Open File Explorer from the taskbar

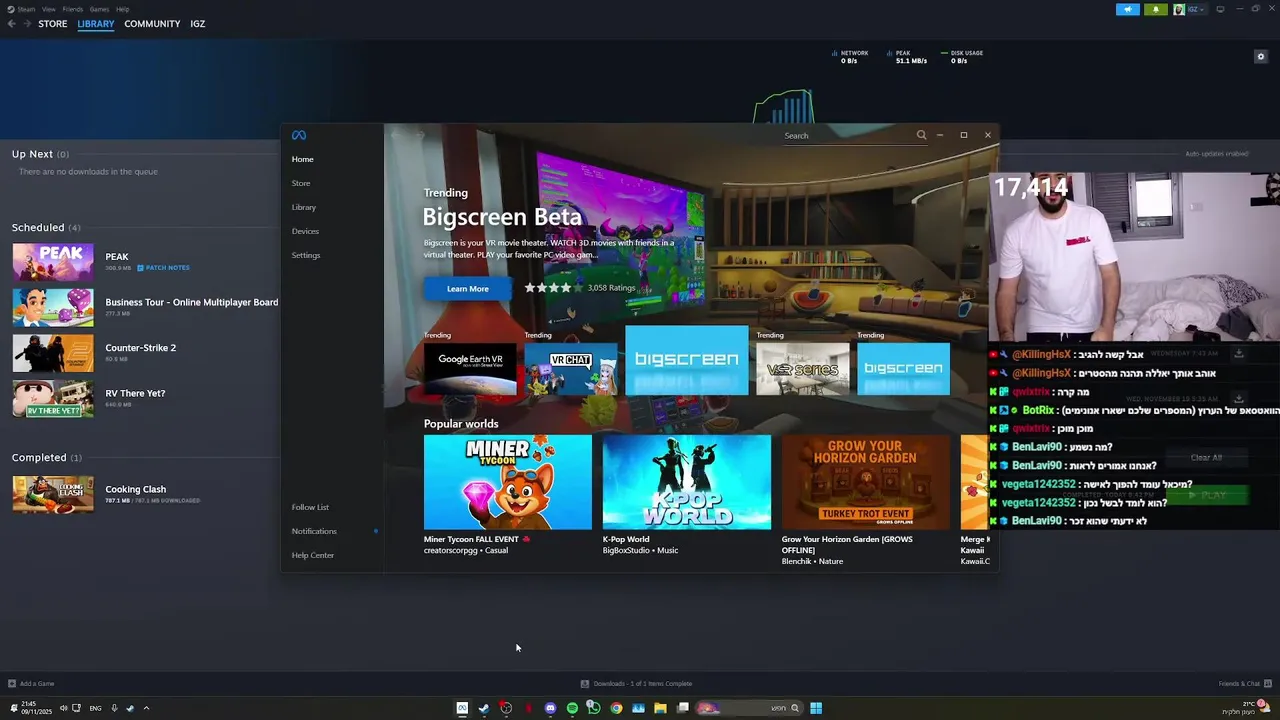point(660,708)
